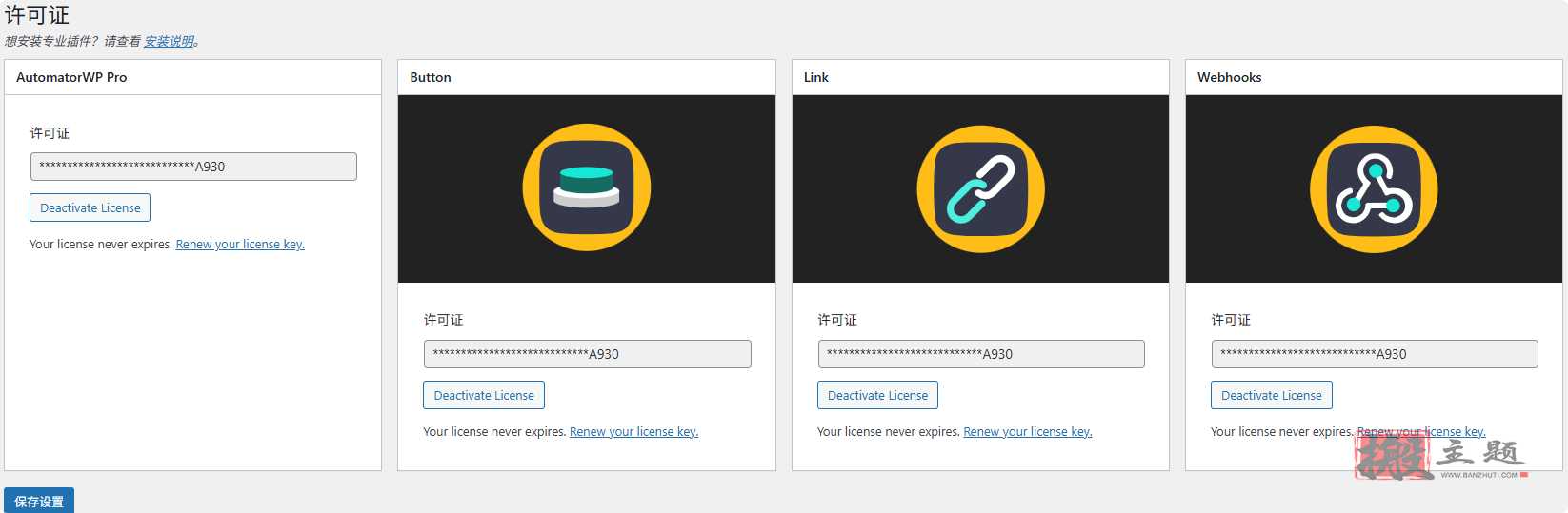This screenshot has height=513, width=1568.
Task: Renew license key for AutomatorWP Pro
Action: (240, 245)
